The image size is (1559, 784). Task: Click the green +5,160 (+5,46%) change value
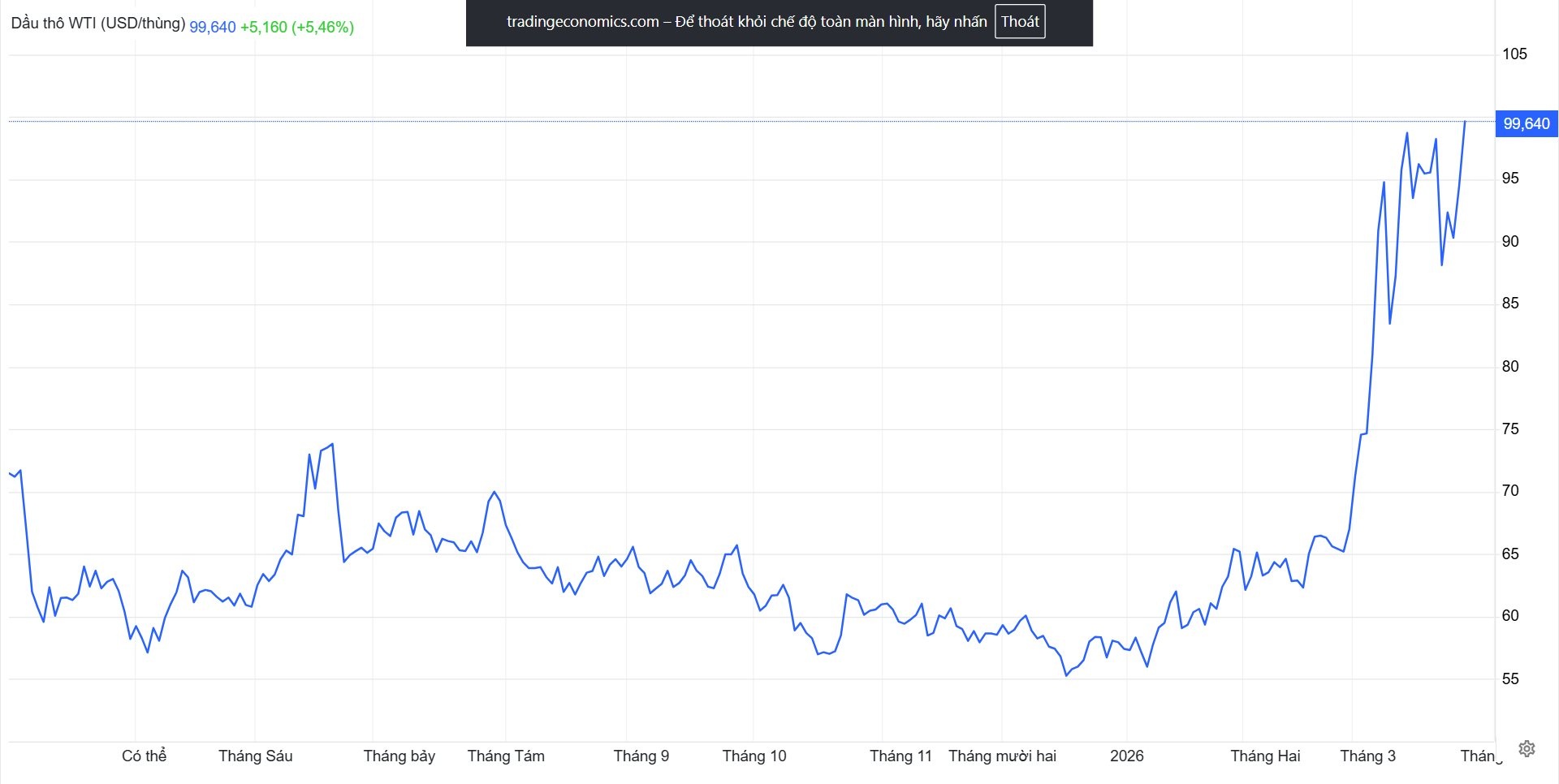pos(296,27)
